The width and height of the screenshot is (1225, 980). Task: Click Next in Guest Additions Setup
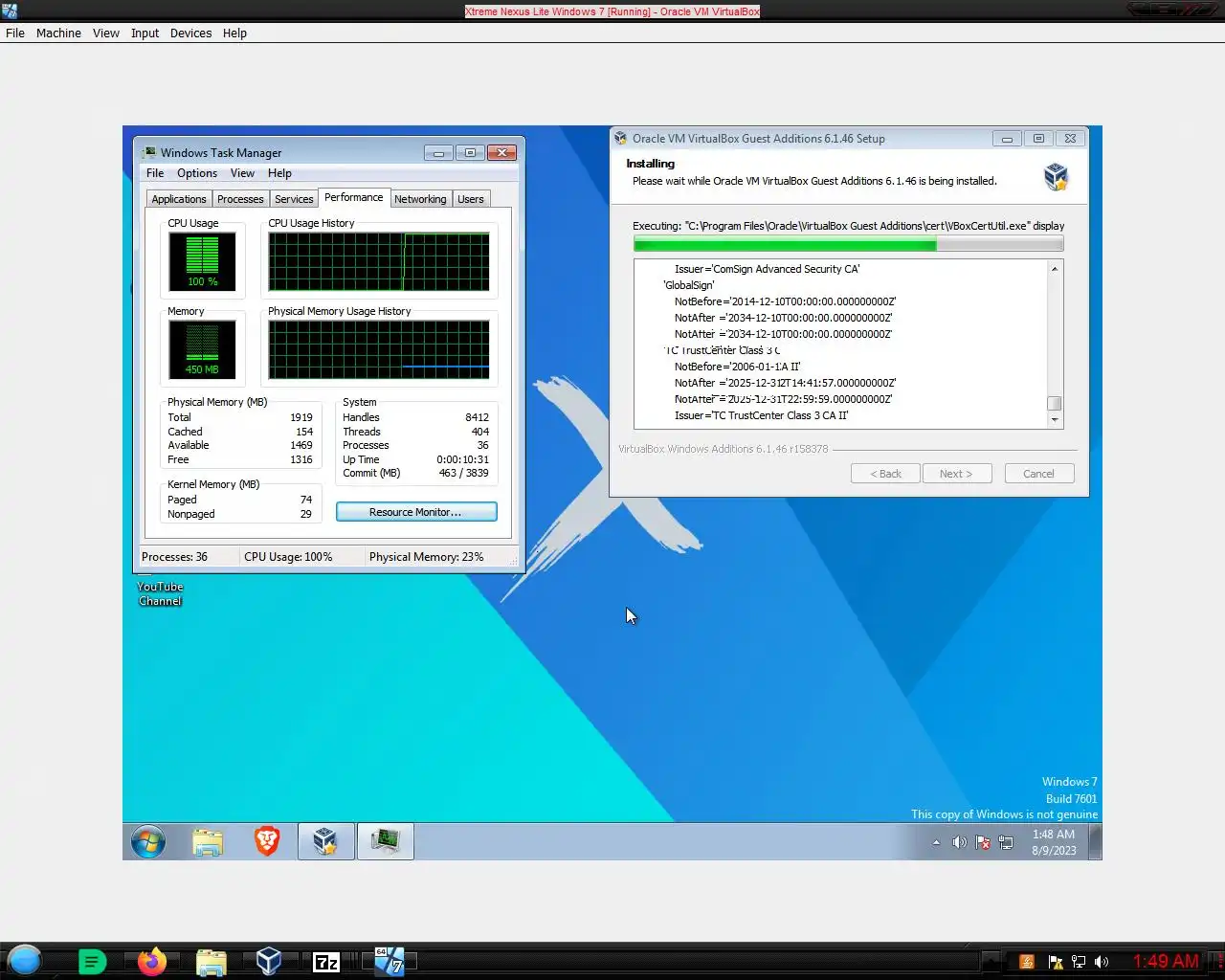(956, 474)
